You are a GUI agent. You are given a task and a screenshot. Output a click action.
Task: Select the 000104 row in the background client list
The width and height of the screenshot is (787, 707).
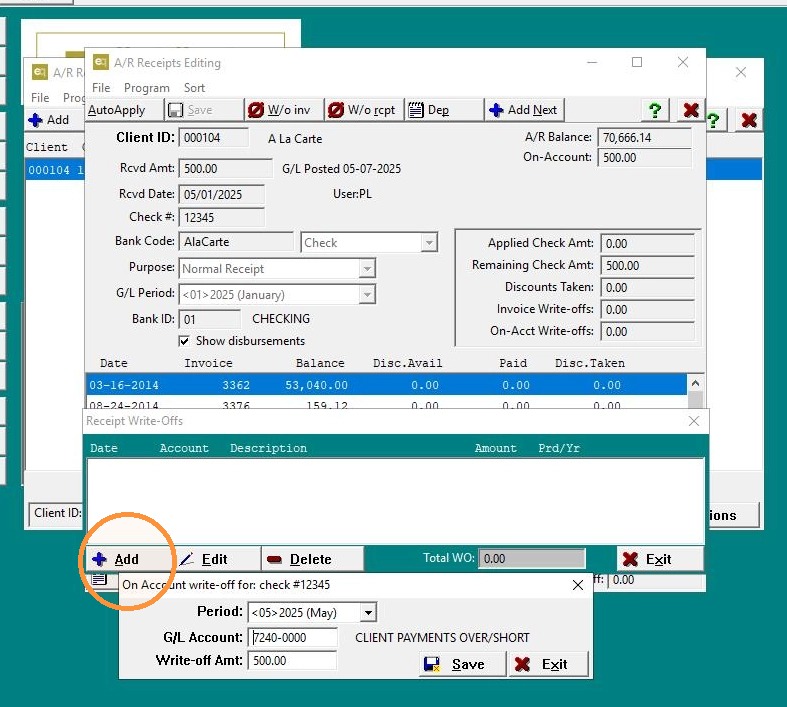(x=55, y=170)
